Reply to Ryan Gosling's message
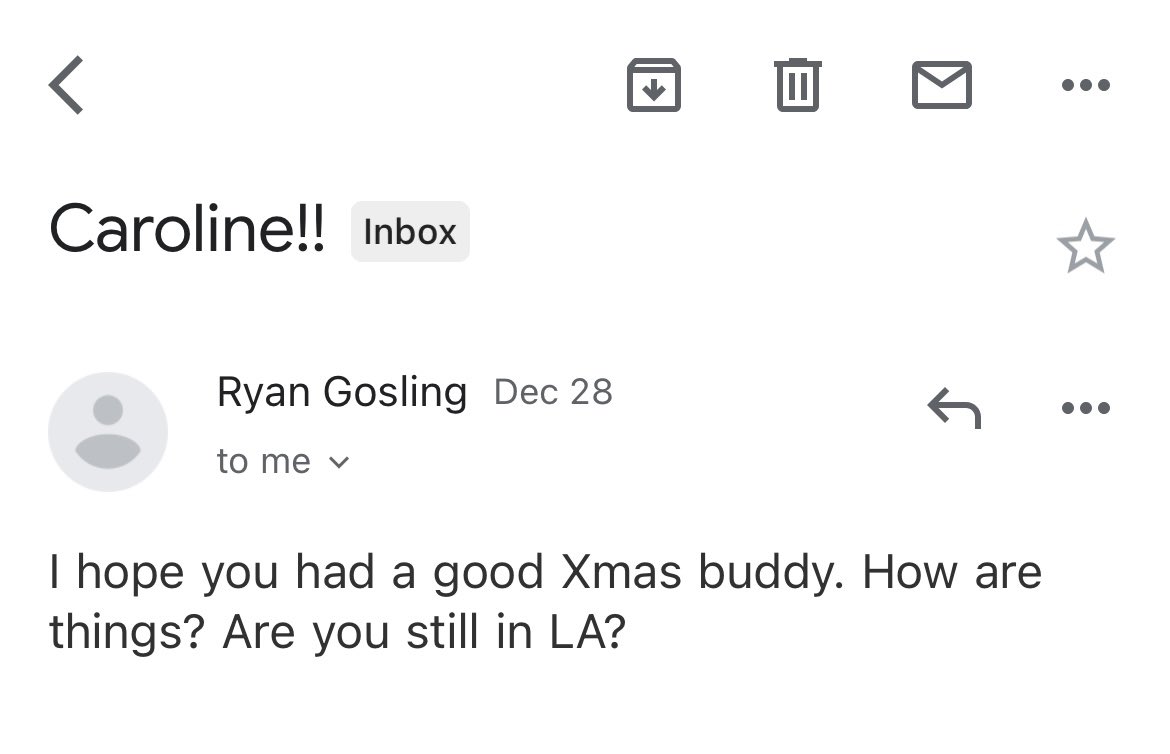 pos(953,408)
